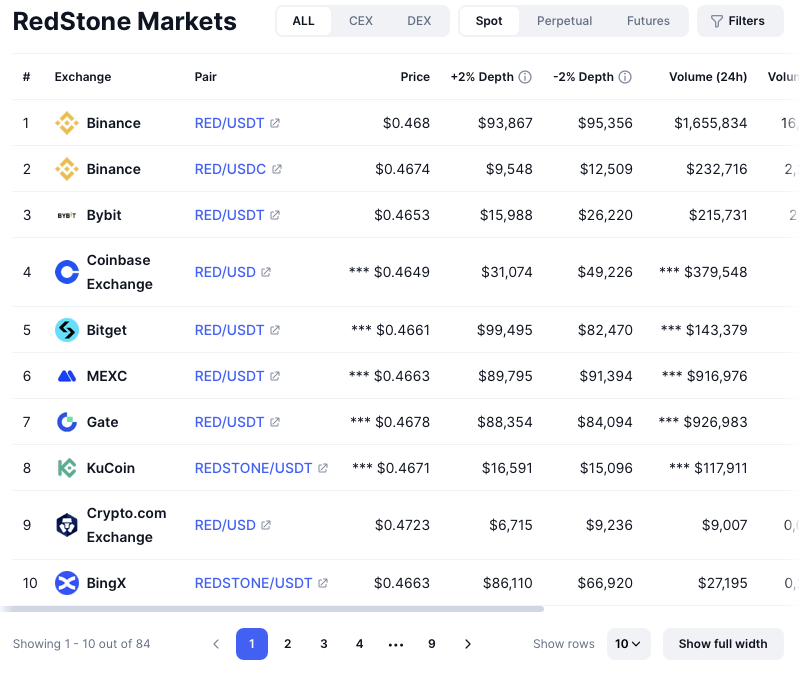The width and height of the screenshot is (800, 675).
Task: Click external link icon beside KuCoin REDSTONE/USDT
Action: (323, 468)
